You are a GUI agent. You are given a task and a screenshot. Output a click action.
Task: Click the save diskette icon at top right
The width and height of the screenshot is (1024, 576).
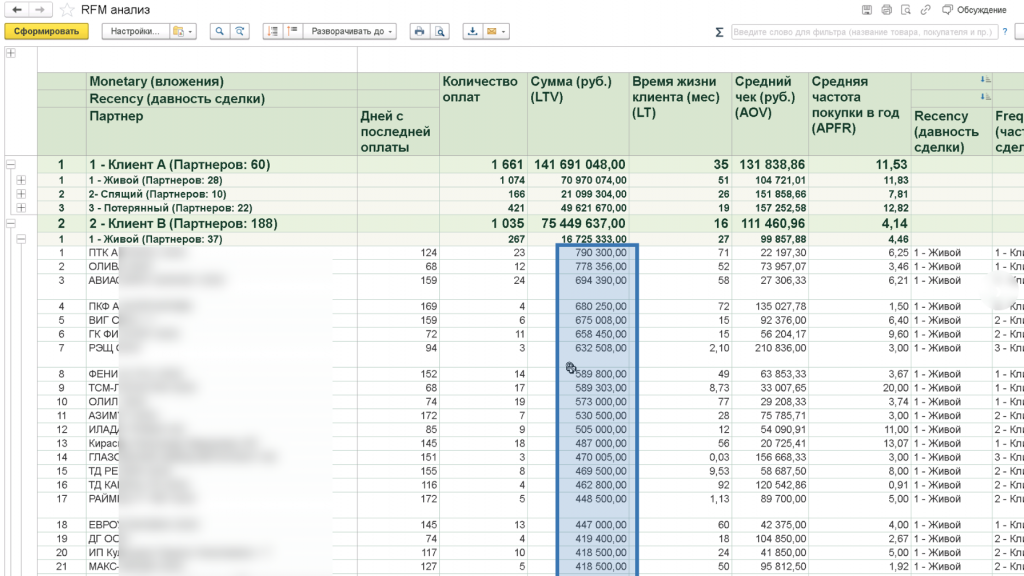pyautogui.click(x=867, y=10)
